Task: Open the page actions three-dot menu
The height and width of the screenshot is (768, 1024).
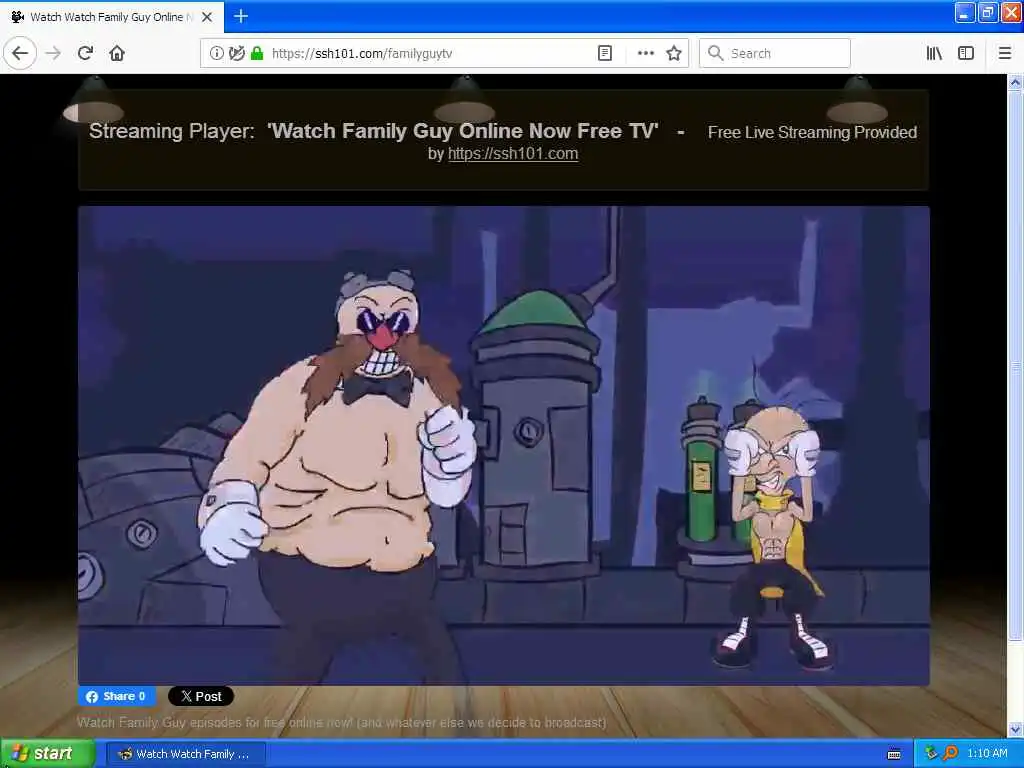Action: coord(645,53)
